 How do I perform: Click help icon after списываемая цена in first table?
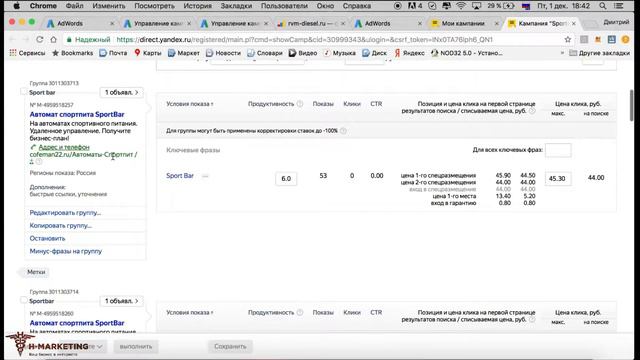coord(532,111)
